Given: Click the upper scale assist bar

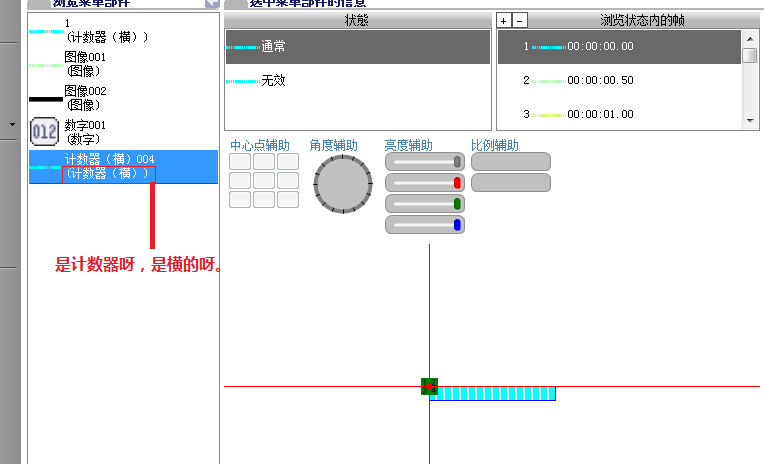Looking at the screenshot, I should tap(511, 162).
